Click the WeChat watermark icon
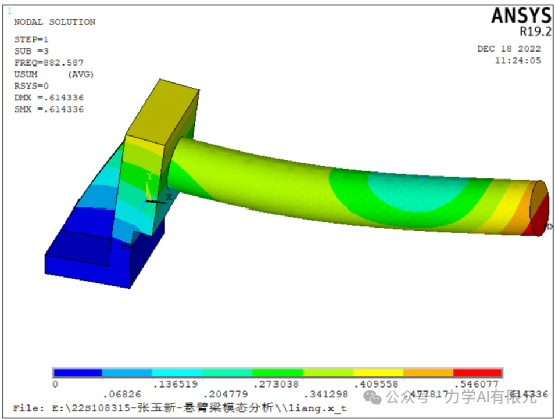The height and width of the screenshot is (419, 555). pyautogui.click(x=373, y=397)
